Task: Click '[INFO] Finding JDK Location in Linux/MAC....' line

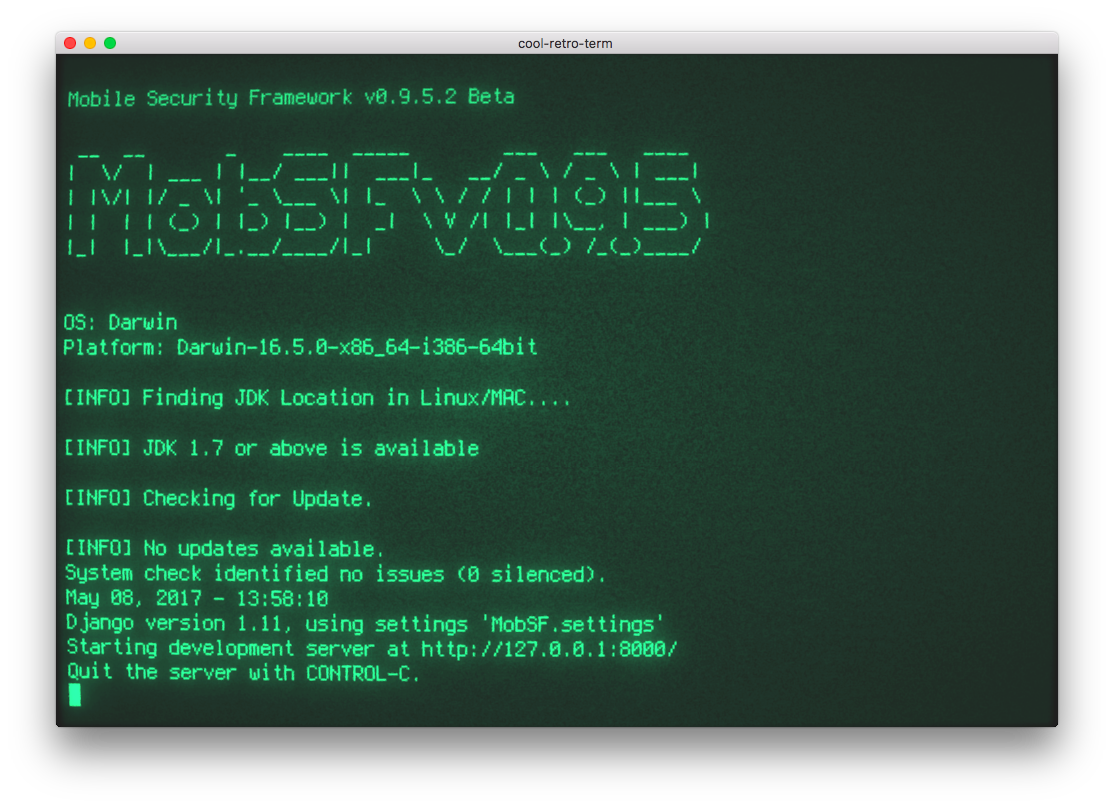Action: (x=317, y=398)
